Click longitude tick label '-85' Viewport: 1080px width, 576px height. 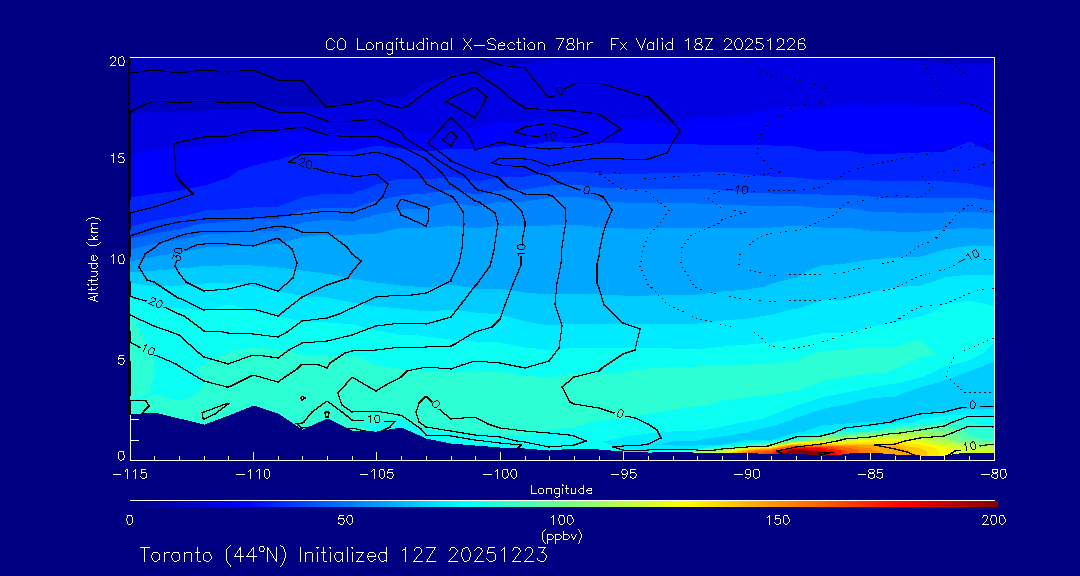(871, 474)
